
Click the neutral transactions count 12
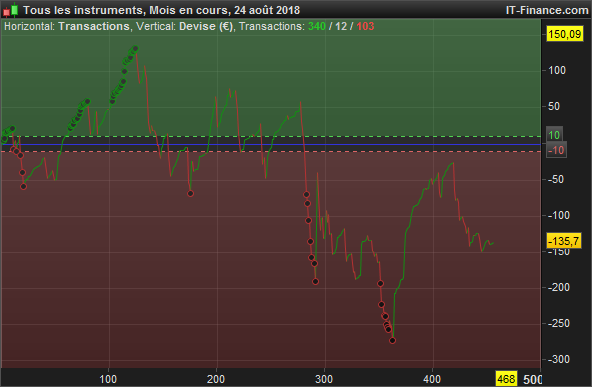341,26
